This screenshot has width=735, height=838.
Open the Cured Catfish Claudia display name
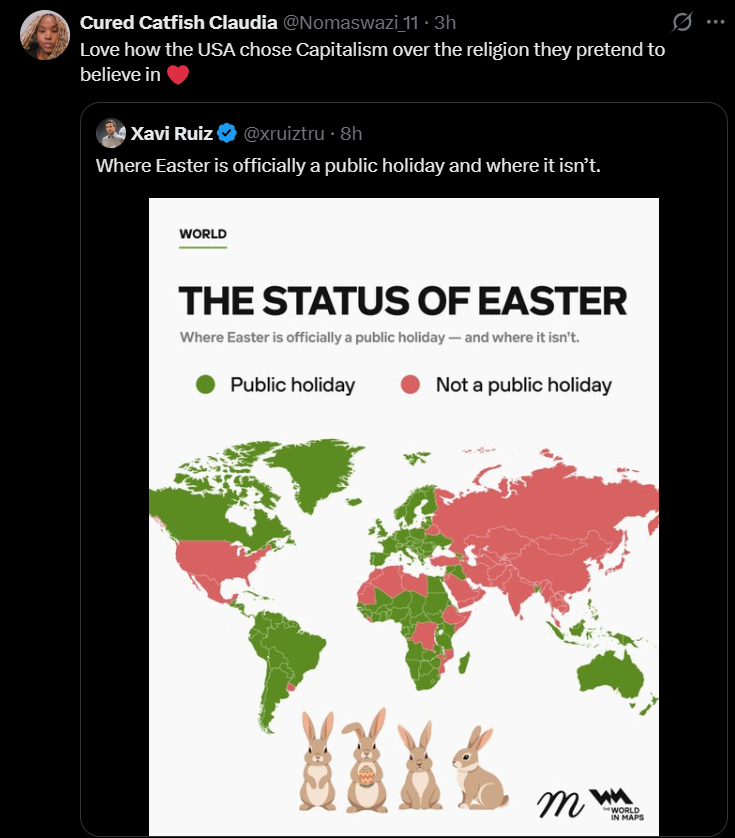(x=179, y=22)
